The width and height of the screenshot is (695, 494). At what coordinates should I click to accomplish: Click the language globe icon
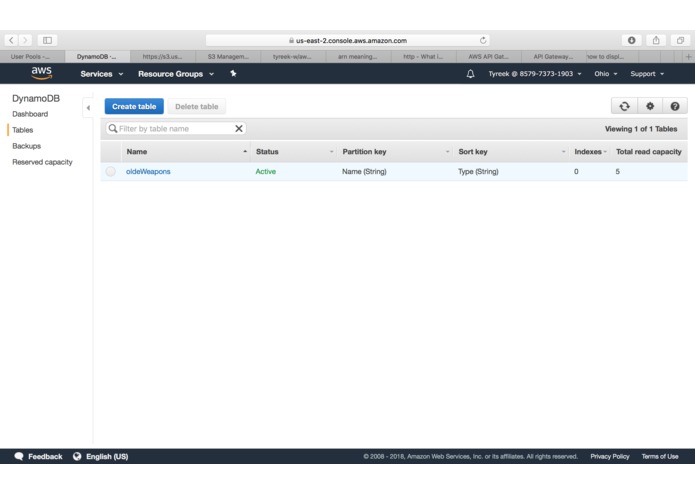click(x=77, y=456)
